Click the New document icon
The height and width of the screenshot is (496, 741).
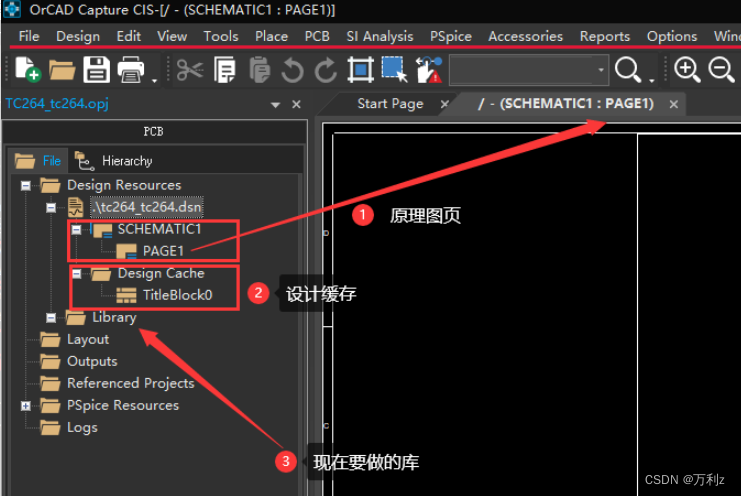[x=28, y=69]
